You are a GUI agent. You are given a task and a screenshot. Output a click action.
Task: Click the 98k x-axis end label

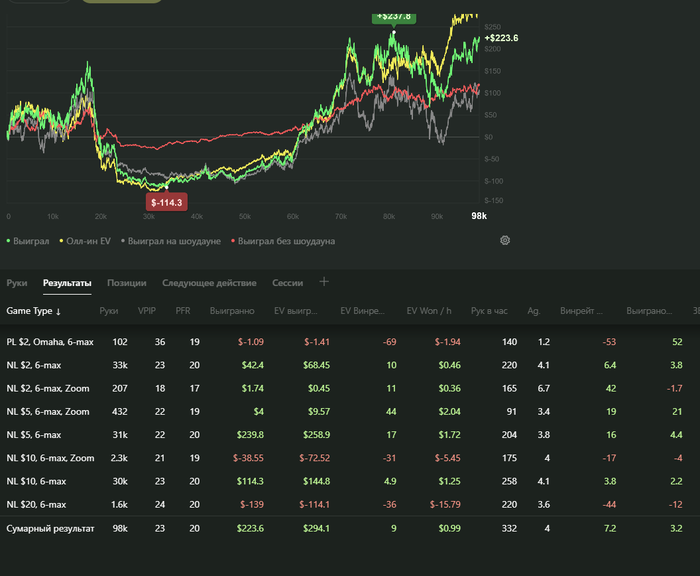(x=479, y=216)
